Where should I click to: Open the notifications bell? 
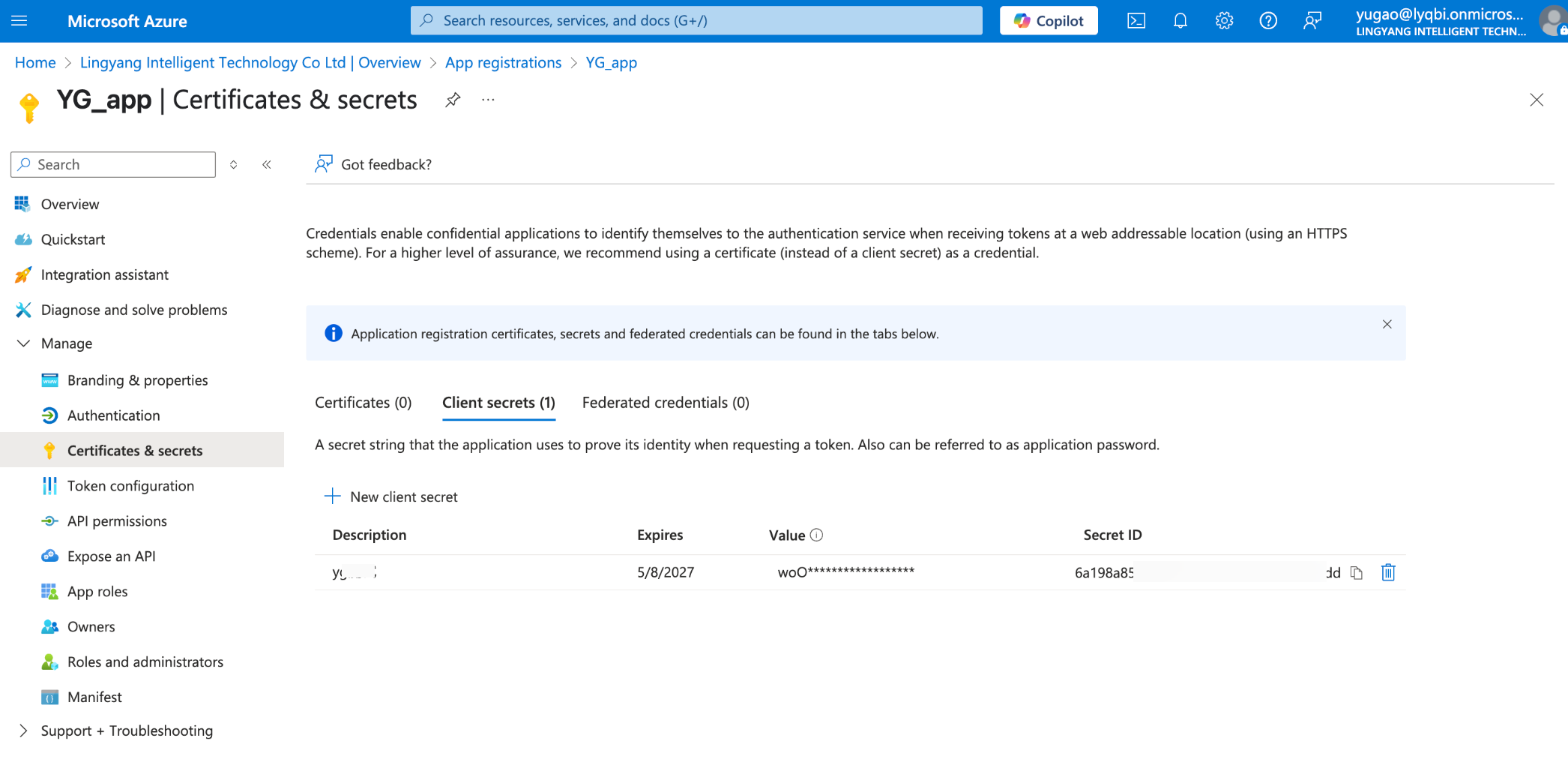coord(1180,21)
